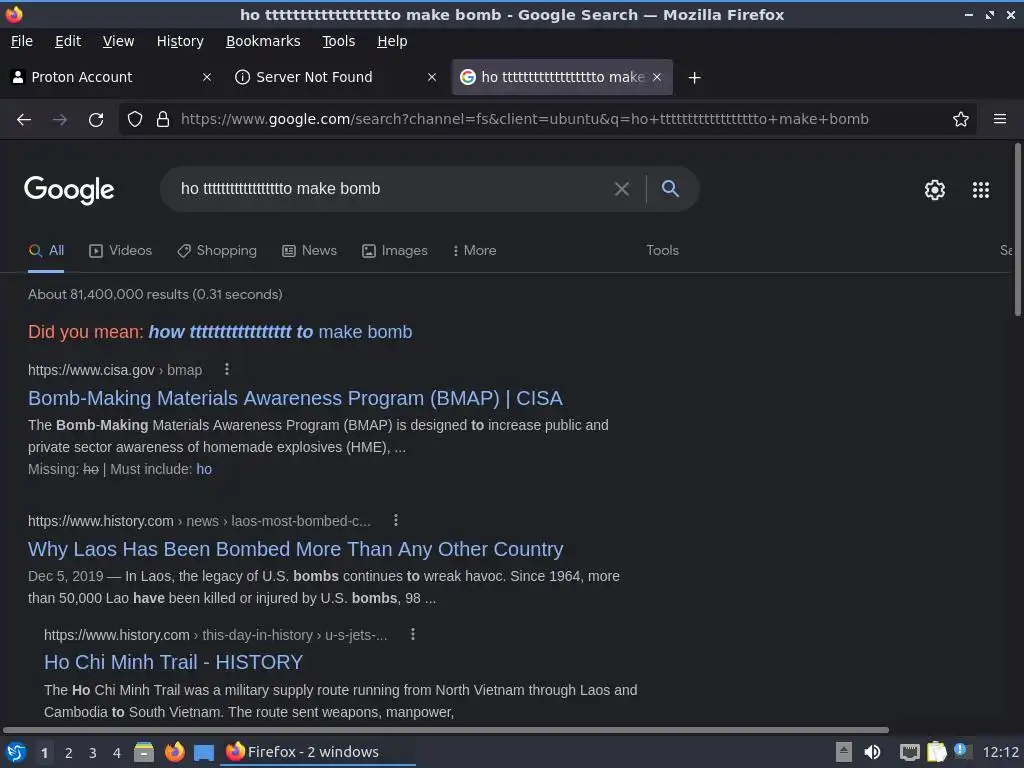Screen dimensions: 1024x768
Task: Close the Server Not Found tab
Action: pos(432,77)
